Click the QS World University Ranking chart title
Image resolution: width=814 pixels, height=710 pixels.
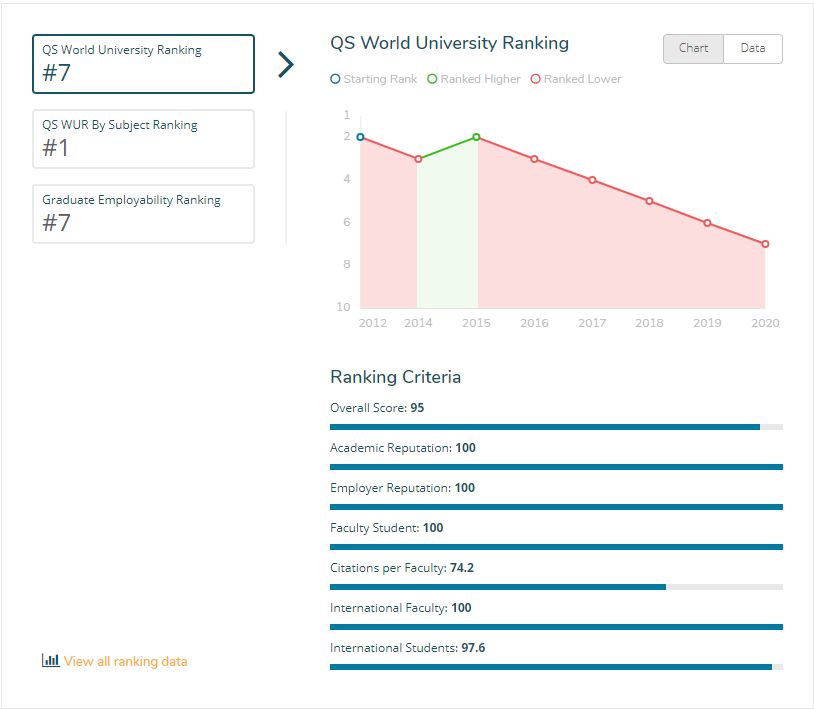pyautogui.click(x=450, y=44)
